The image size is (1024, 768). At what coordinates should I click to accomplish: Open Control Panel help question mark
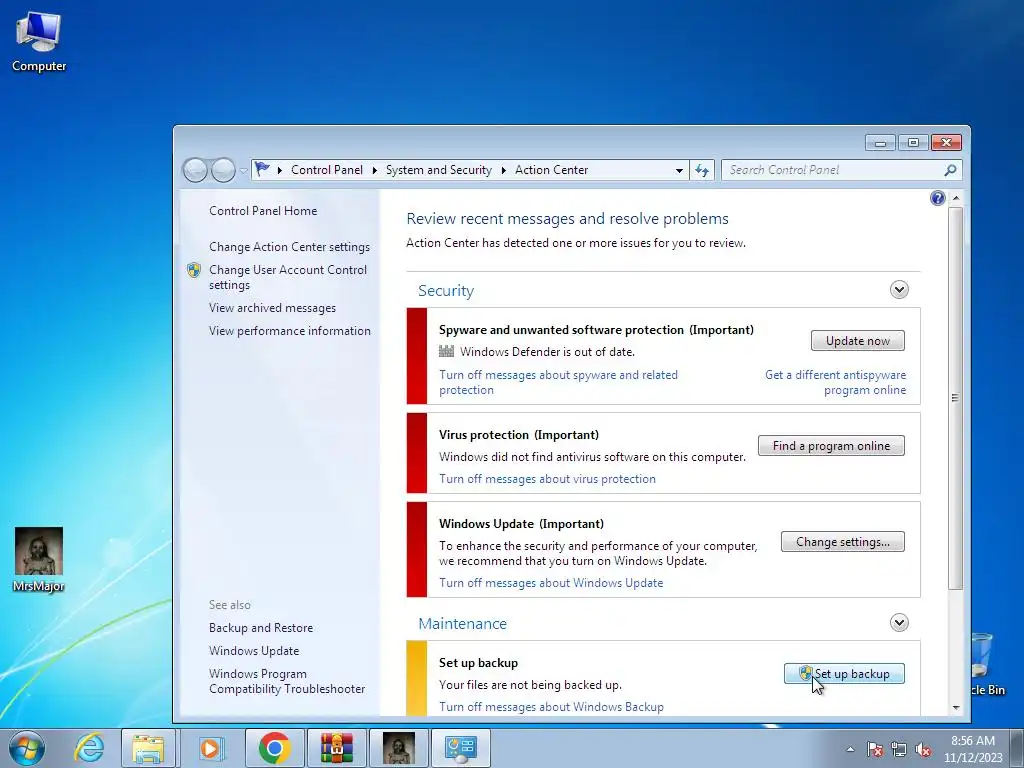coord(937,198)
